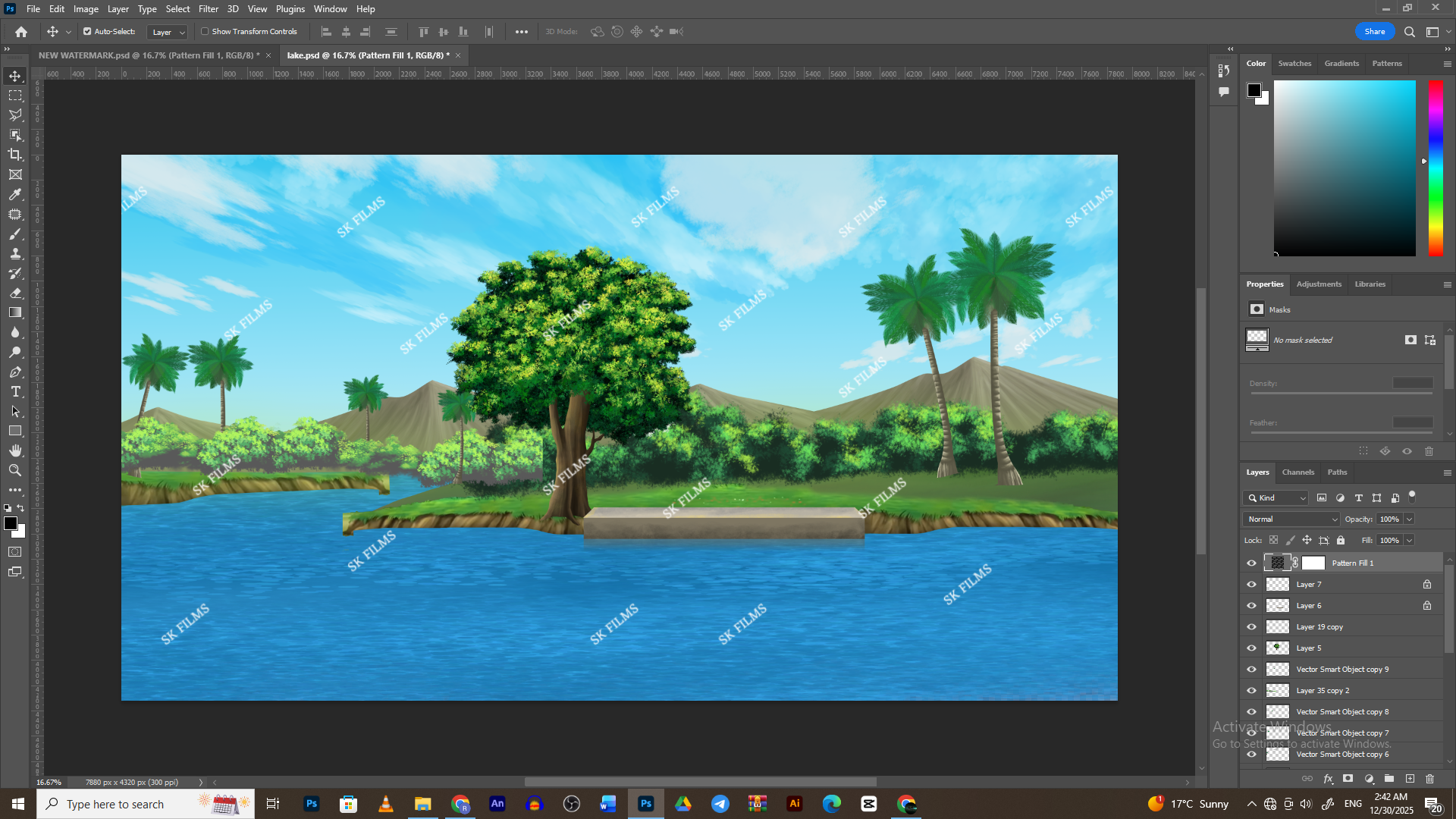The height and width of the screenshot is (819, 1456).
Task: Click the delete layer trash icon
Action: coord(1429,779)
